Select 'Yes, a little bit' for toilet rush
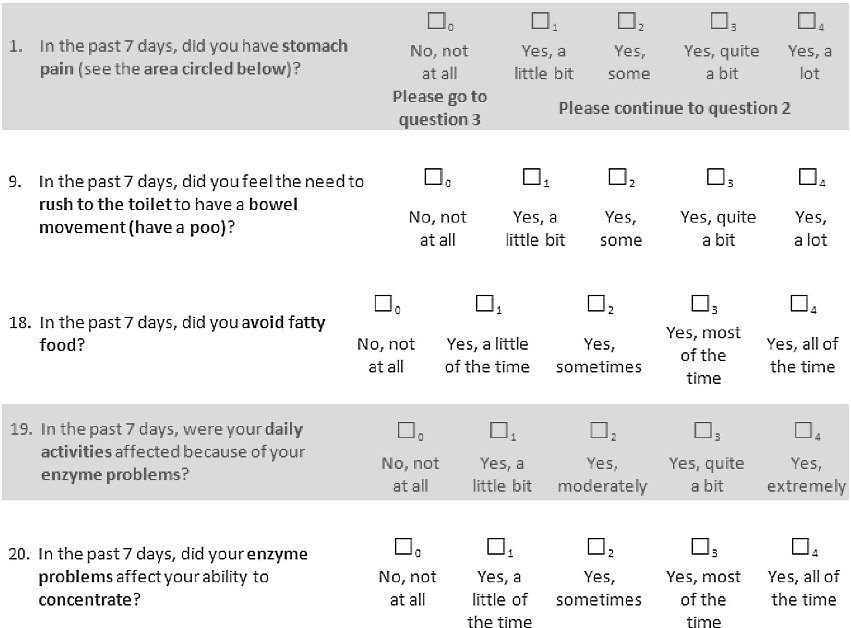 point(530,177)
